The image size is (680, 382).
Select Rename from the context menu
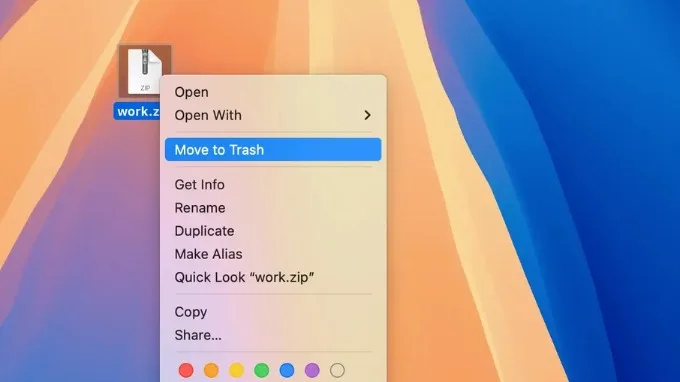(273, 208)
